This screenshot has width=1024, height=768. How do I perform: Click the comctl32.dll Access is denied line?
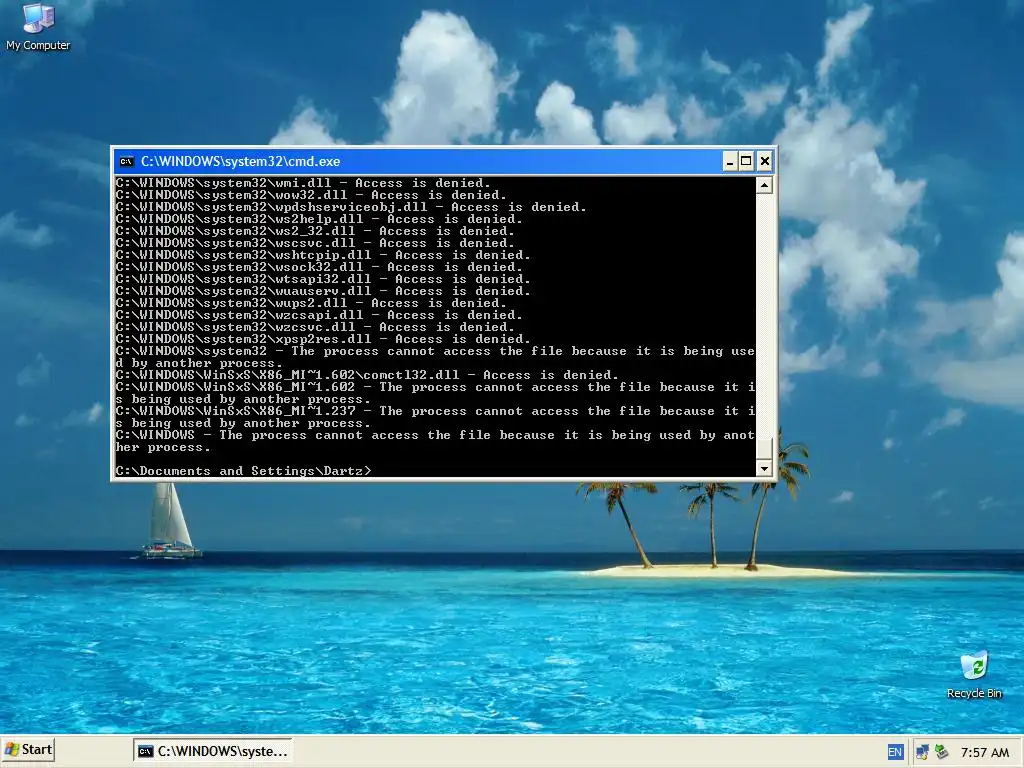[367, 375]
